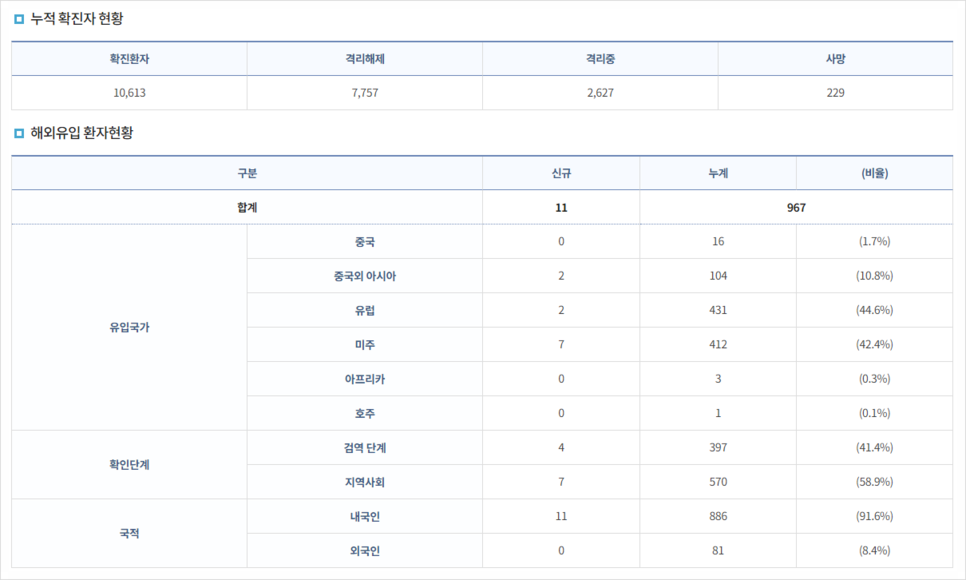
Task: Click new cases '0' in 아프리카 row
Action: tap(561, 379)
